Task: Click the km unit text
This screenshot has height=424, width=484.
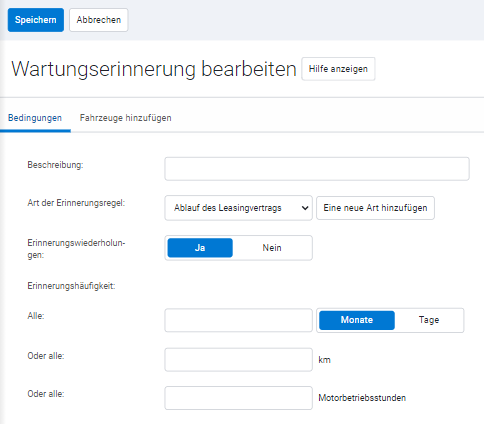Action: click(324, 360)
